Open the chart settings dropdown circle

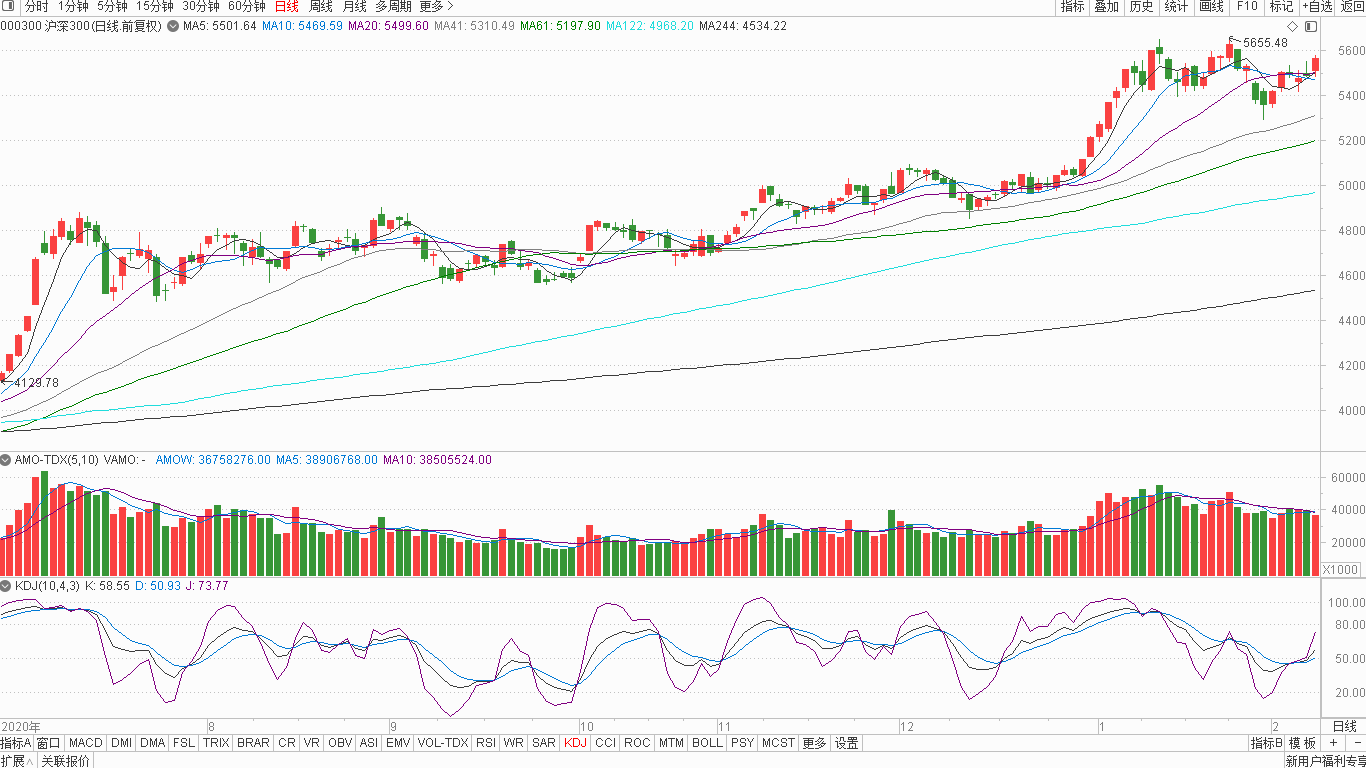(x=172, y=26)
